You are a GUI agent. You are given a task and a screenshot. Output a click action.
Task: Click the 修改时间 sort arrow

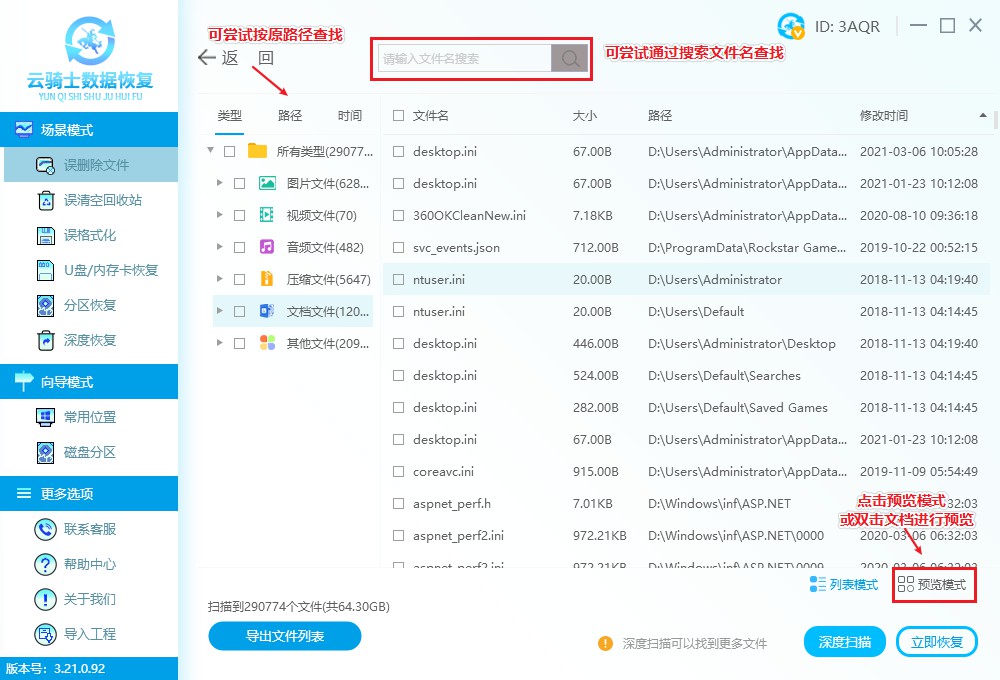[983, 115]
